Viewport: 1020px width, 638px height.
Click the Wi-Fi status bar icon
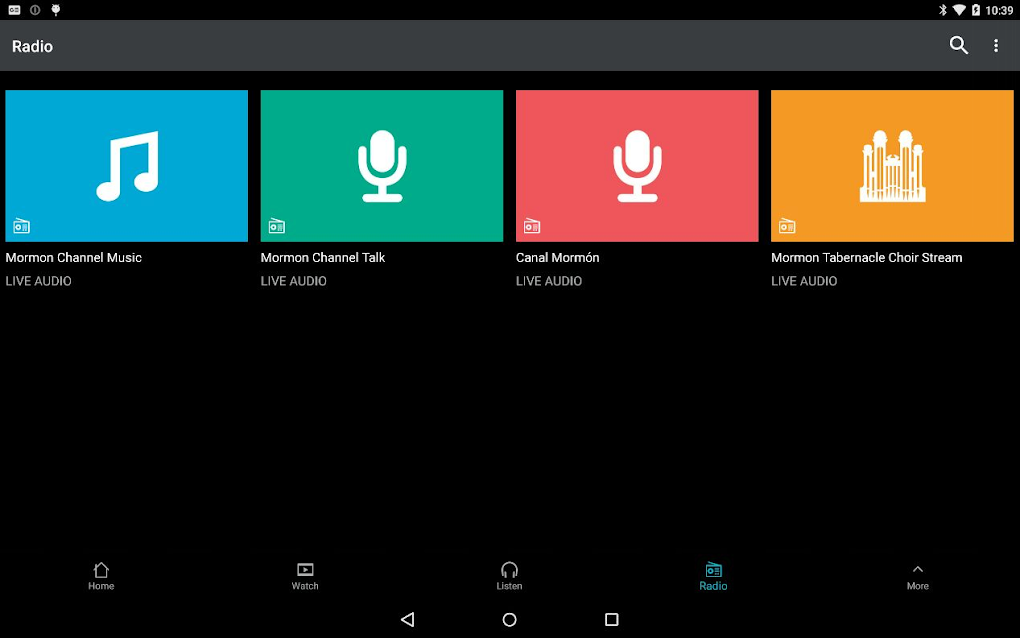959,10
